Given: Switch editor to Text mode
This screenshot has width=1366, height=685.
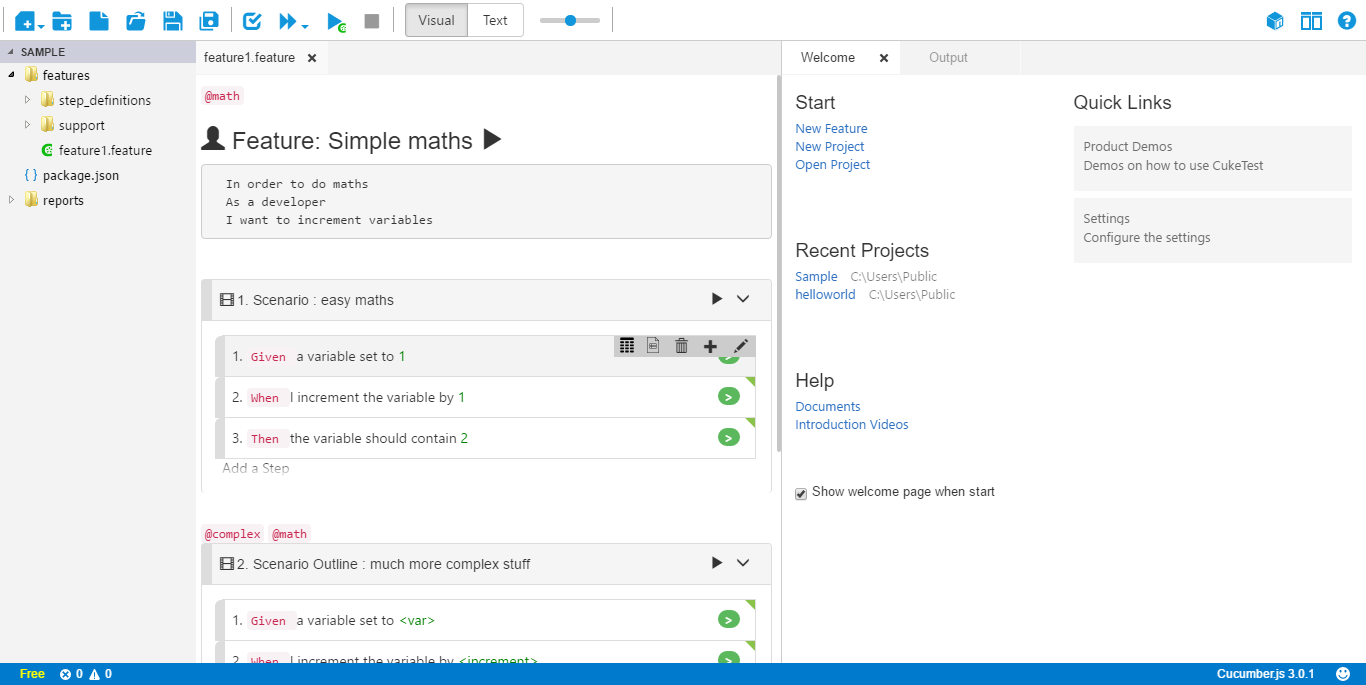Looking at the screenshot, I should point(495,20).
